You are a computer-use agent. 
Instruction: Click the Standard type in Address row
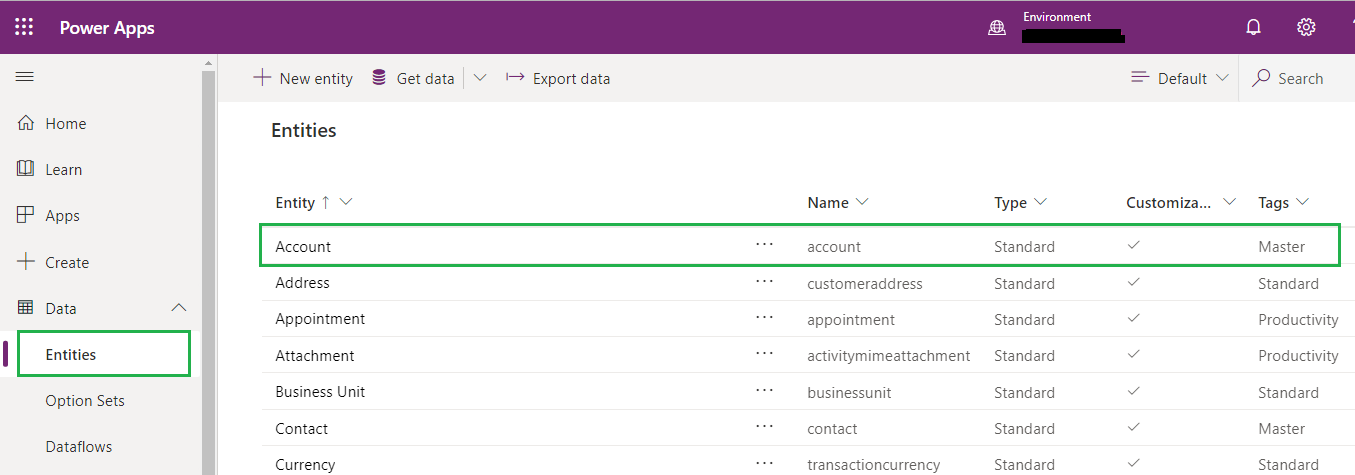coord(1024,284)
